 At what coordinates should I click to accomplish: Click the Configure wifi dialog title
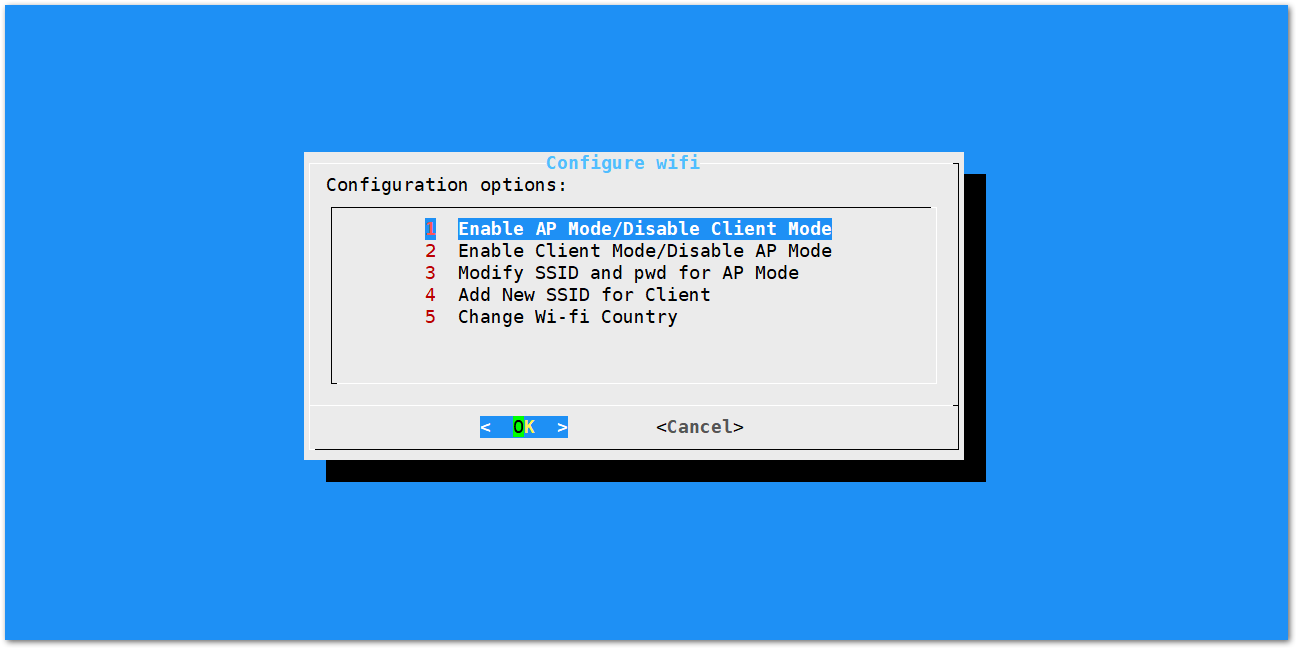pyautogui.click(x=623, y=163)
